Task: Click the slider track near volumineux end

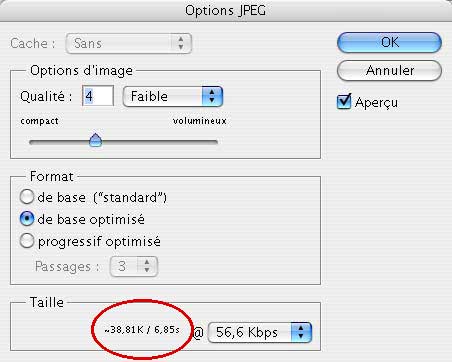Action: (207, 142)
